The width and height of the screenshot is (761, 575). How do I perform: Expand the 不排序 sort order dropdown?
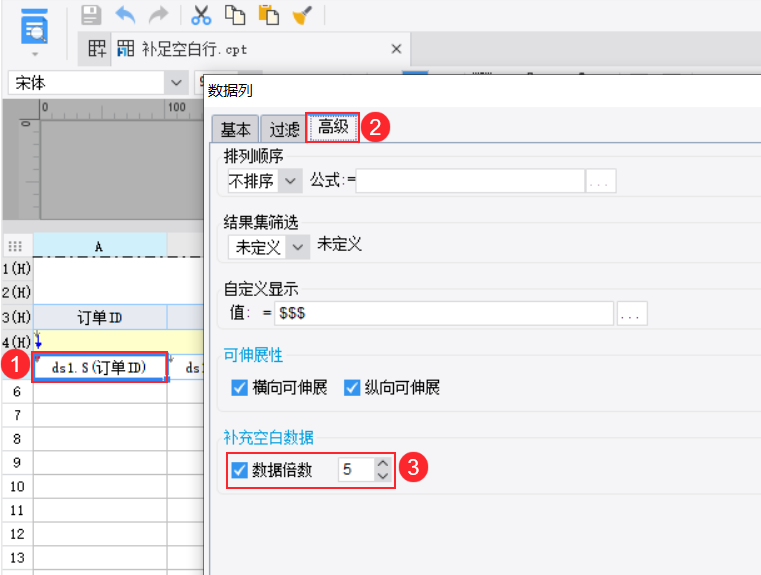pos(290,181)
